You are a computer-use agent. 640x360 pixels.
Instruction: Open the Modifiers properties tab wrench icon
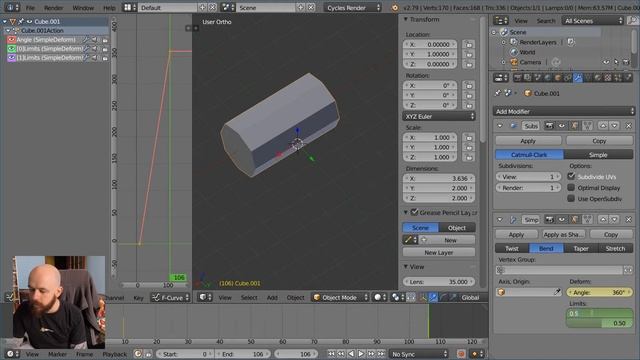(x=578, y=78)
